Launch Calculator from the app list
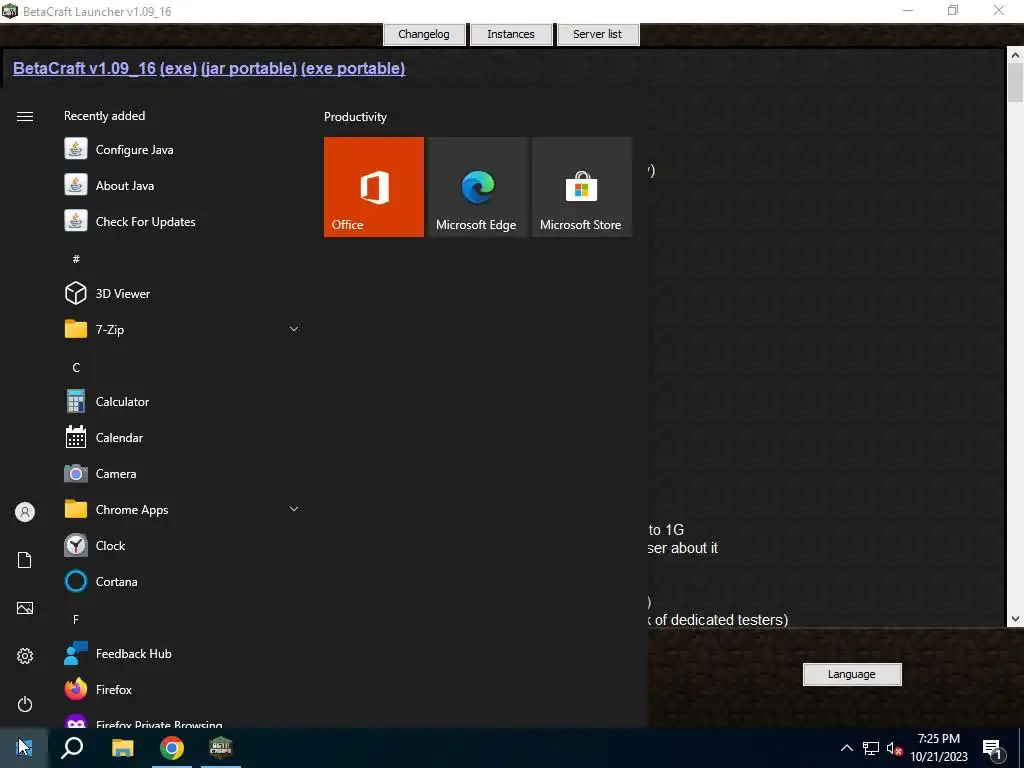 tap(182, 402)
